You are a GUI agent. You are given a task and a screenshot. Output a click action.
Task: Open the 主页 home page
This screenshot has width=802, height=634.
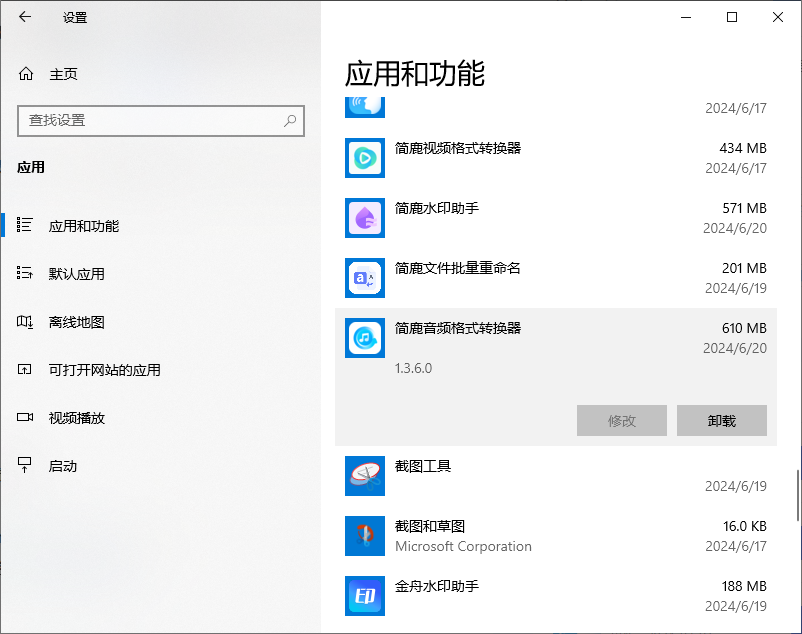63,74
